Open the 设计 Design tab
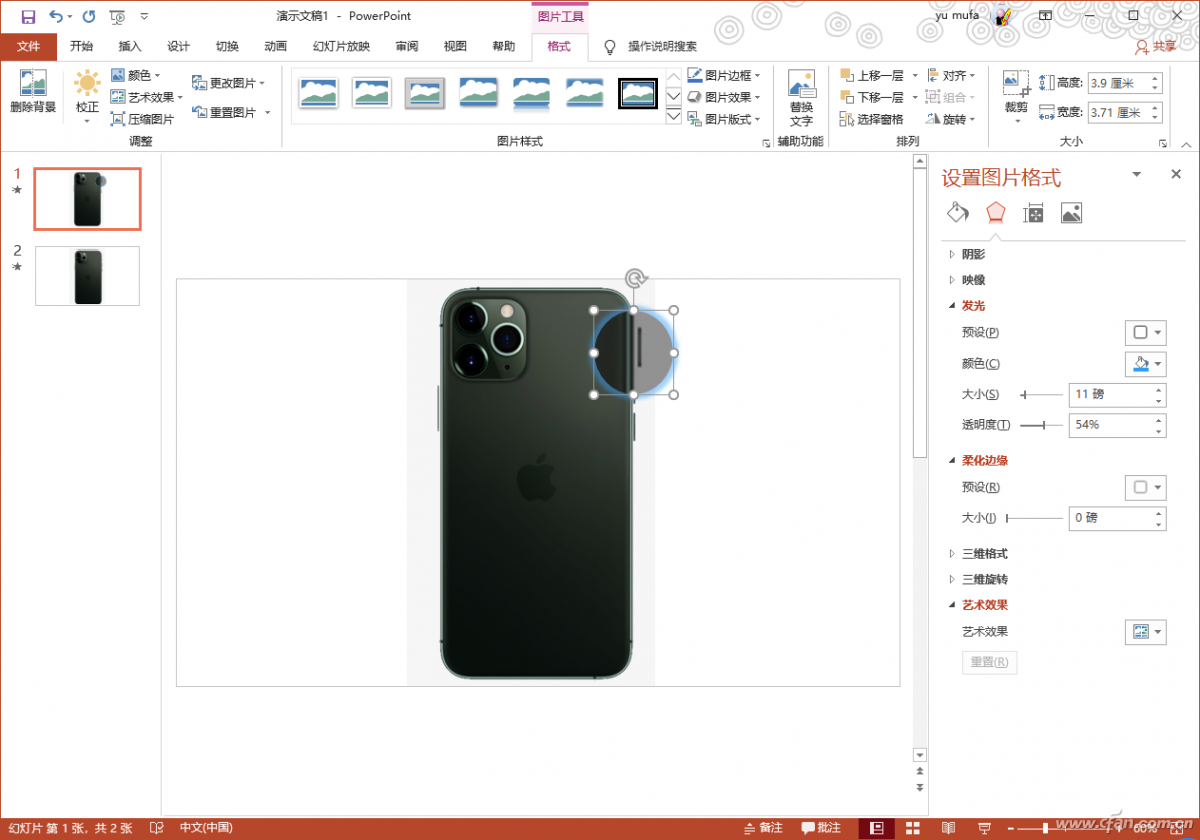This screenshot has width=1200, height=840. [x=178, y=46]
